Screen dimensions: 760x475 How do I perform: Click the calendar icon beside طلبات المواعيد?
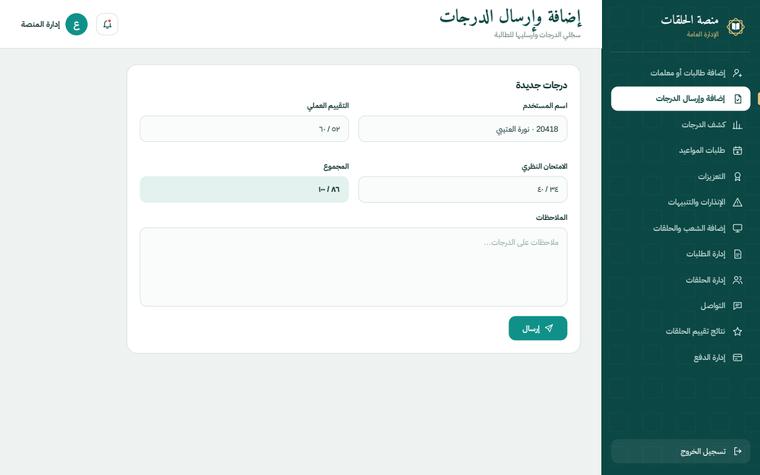click(x=737, y=151)
